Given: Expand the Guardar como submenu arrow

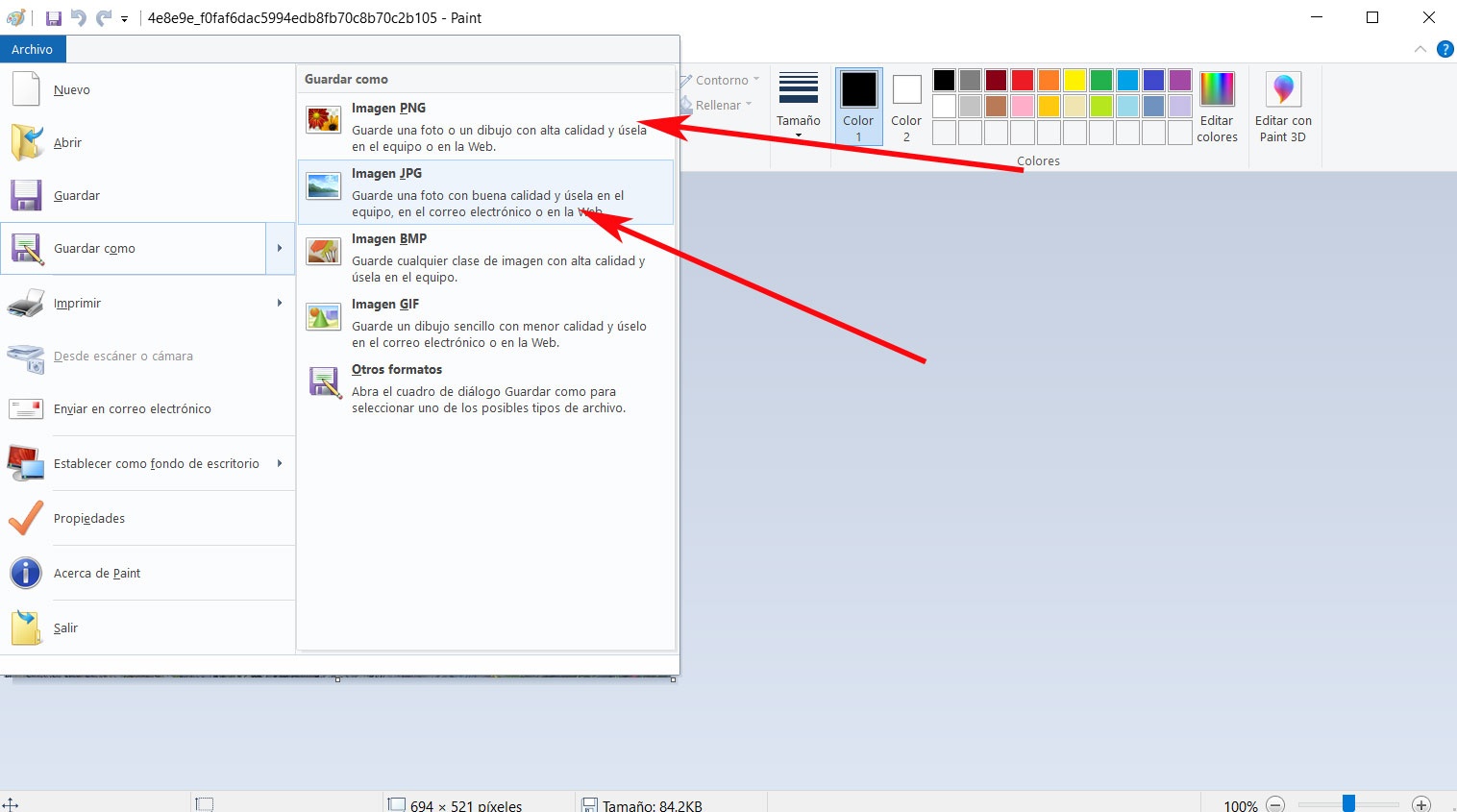Looking at the screenshot, I should click(x=280, y=248).
